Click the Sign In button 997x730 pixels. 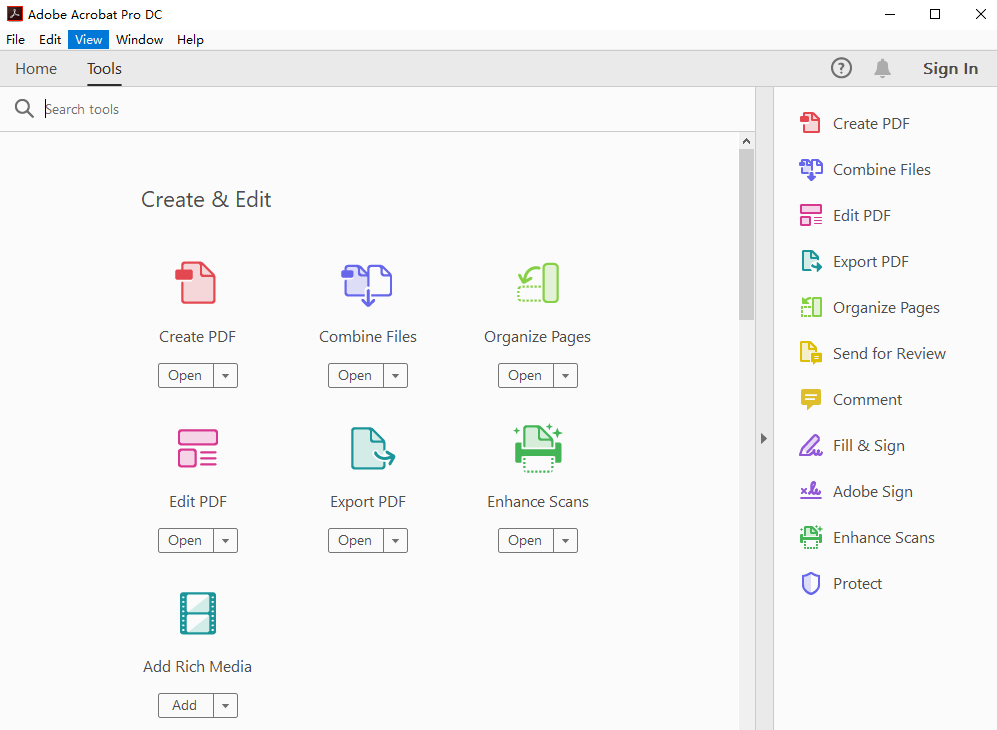[x=950, y=68]
